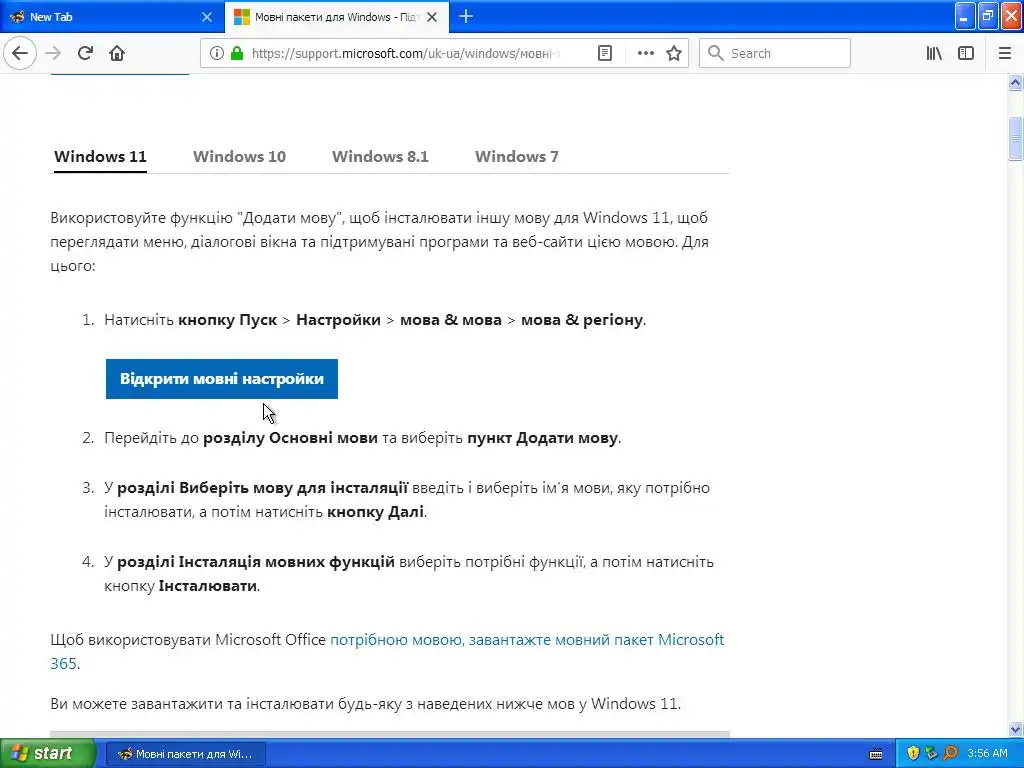Switch to the Windows 7 tab

point(517,157)
